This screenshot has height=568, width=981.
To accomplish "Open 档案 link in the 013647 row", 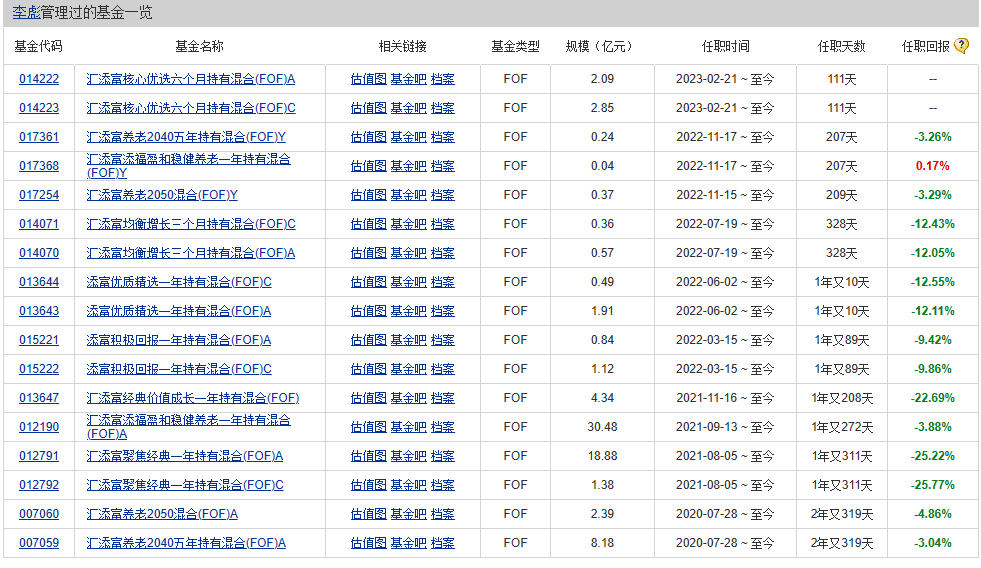I will [x=443, y=398].
